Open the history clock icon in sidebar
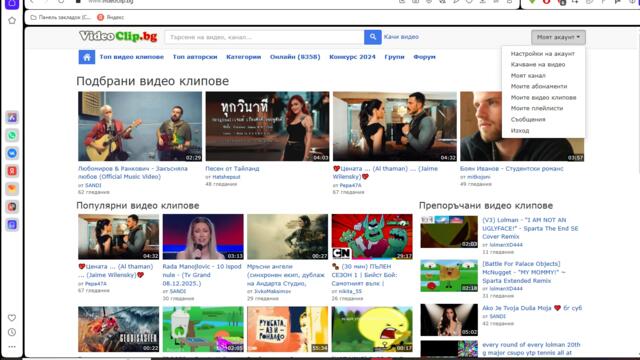Image resolution: width=640 pixels, height=360 pixels. pos(12,332)
